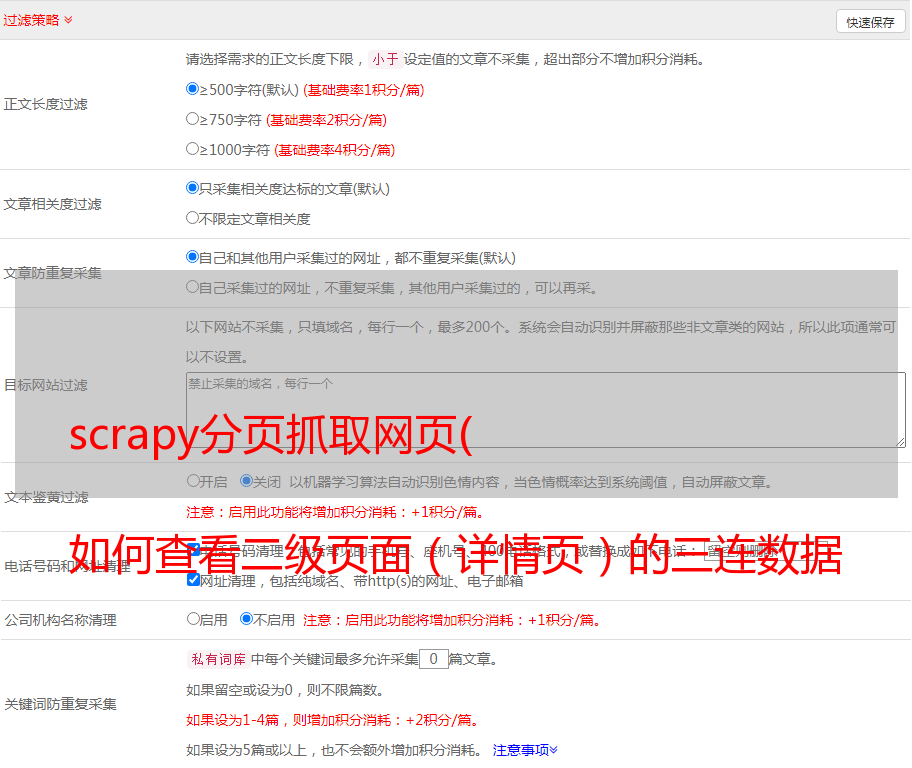Image resolution: width=912 pixels, height=768 pixels.
Task: Click the 目标网站过滤 row label
Action: [45, 385]
